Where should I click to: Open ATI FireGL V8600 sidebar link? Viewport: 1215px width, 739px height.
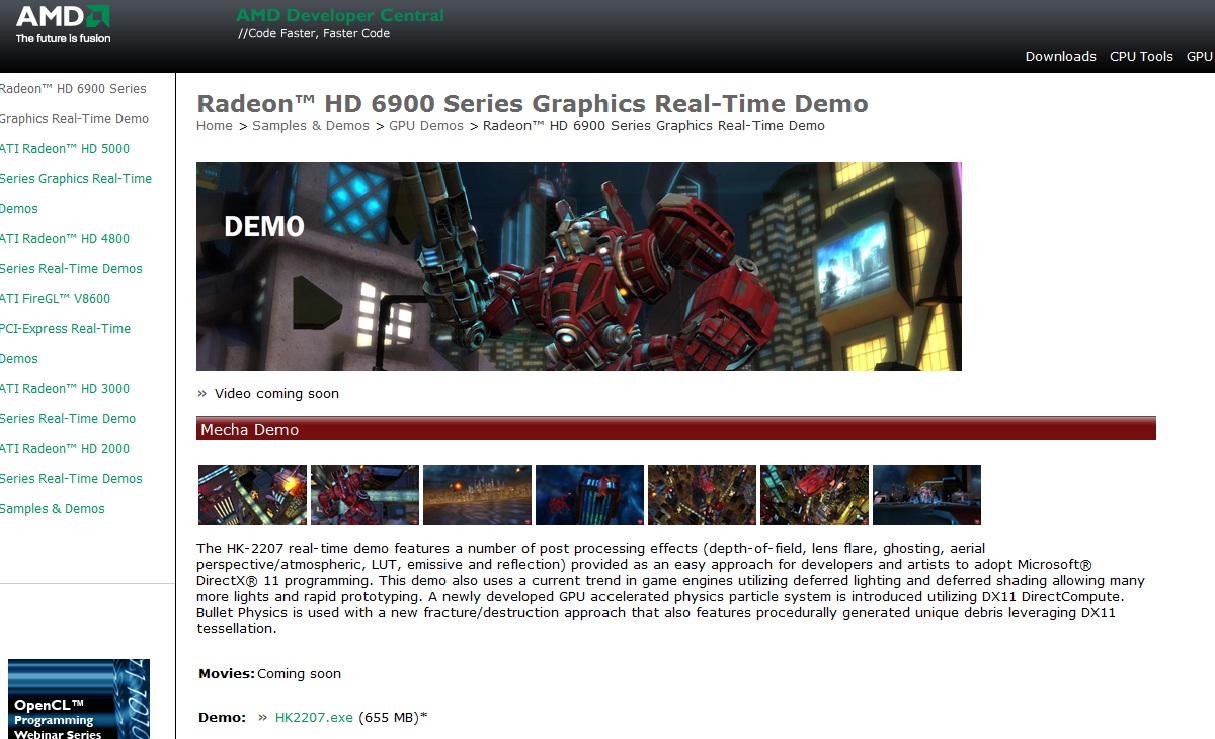pyautogui.click(x=55, y=299)
